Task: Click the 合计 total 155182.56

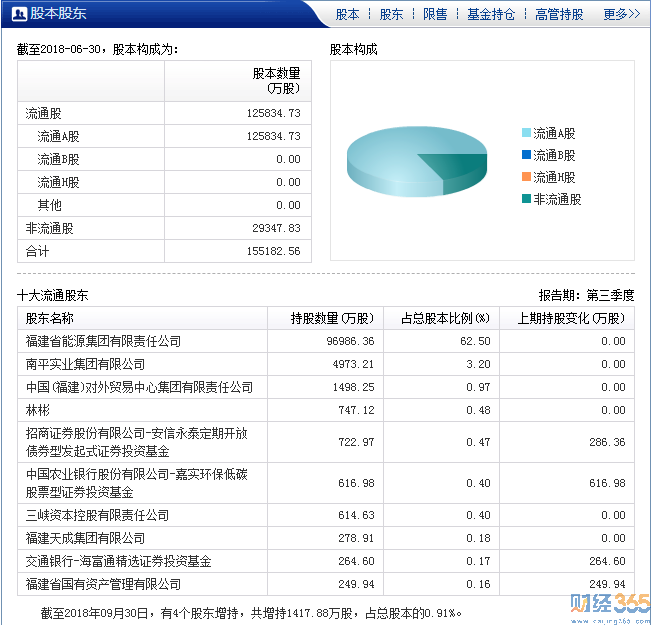Action: 273,251
